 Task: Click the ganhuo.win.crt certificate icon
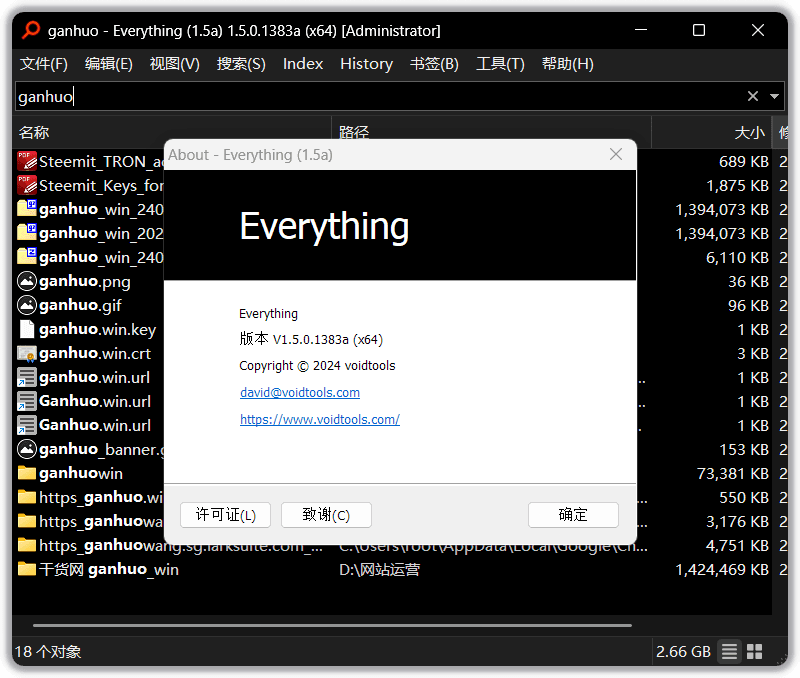tap(27, 353)
